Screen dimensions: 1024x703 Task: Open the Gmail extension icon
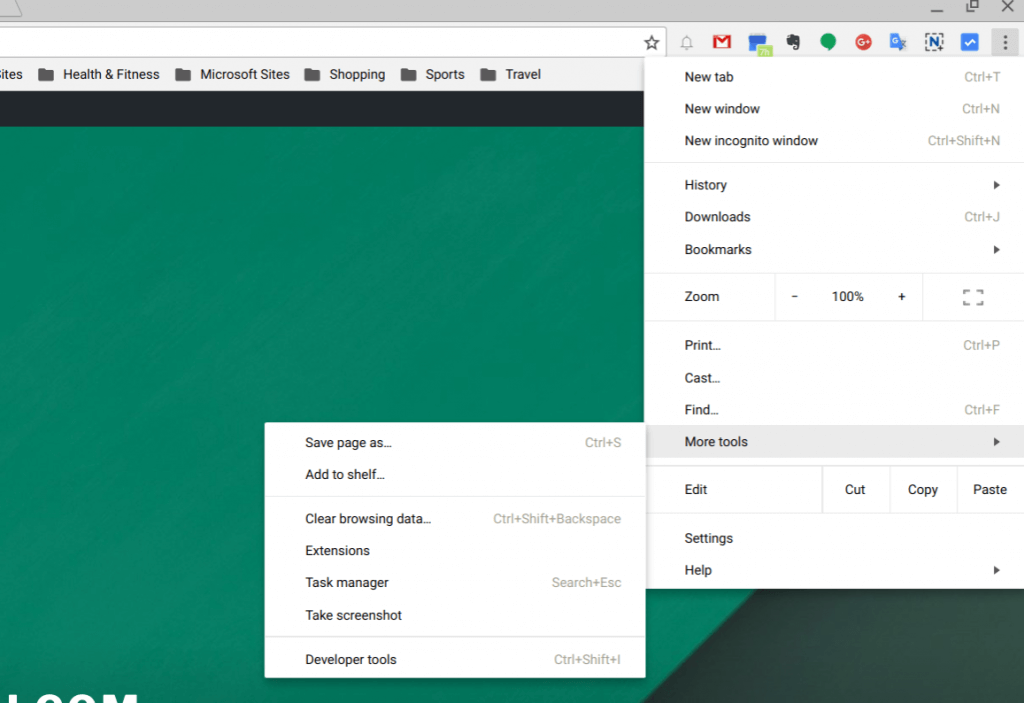pos(722,42)
